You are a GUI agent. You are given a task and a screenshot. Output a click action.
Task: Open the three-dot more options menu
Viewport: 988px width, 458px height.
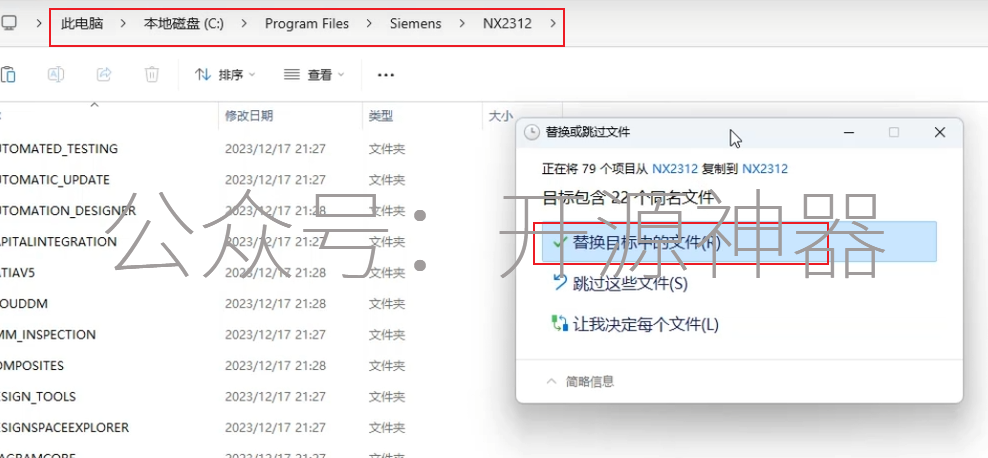(x=386, y=75)
